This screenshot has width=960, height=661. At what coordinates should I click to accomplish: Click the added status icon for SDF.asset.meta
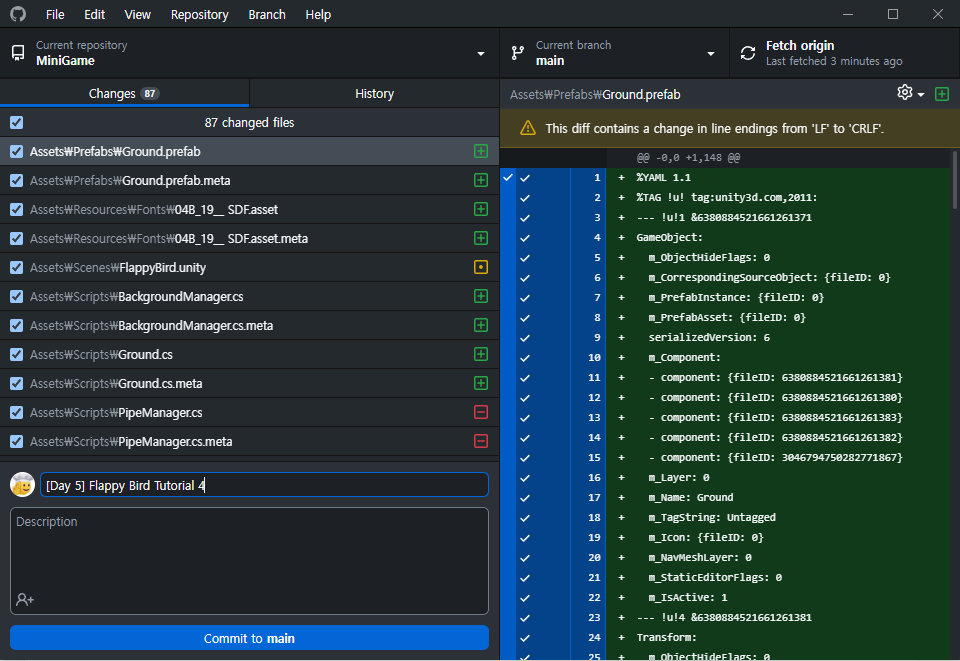pyautogui.click(x=481, y=238)
